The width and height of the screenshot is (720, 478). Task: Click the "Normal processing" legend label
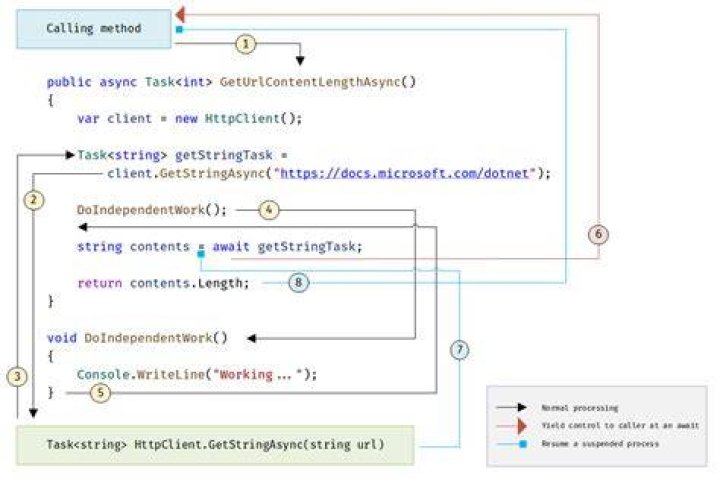[x=579, y=408]
